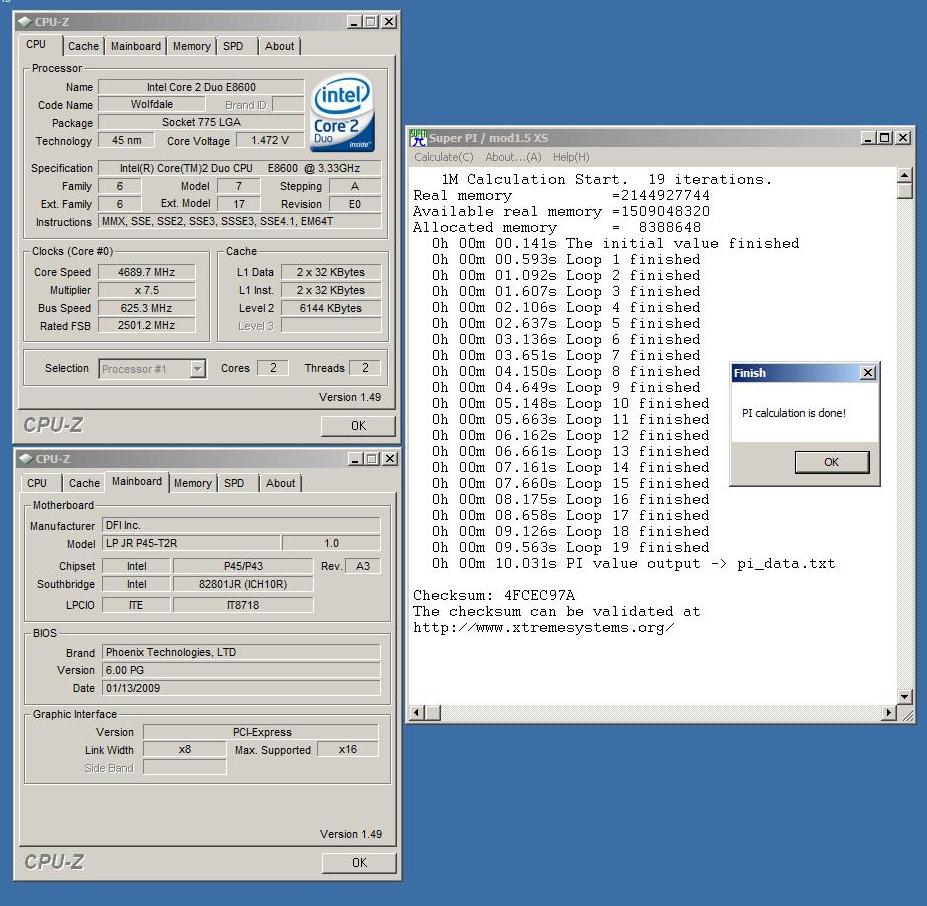Click the Super PI horizontal scrollbar thumb
927x906 pixels.
(x=433, y=713)
